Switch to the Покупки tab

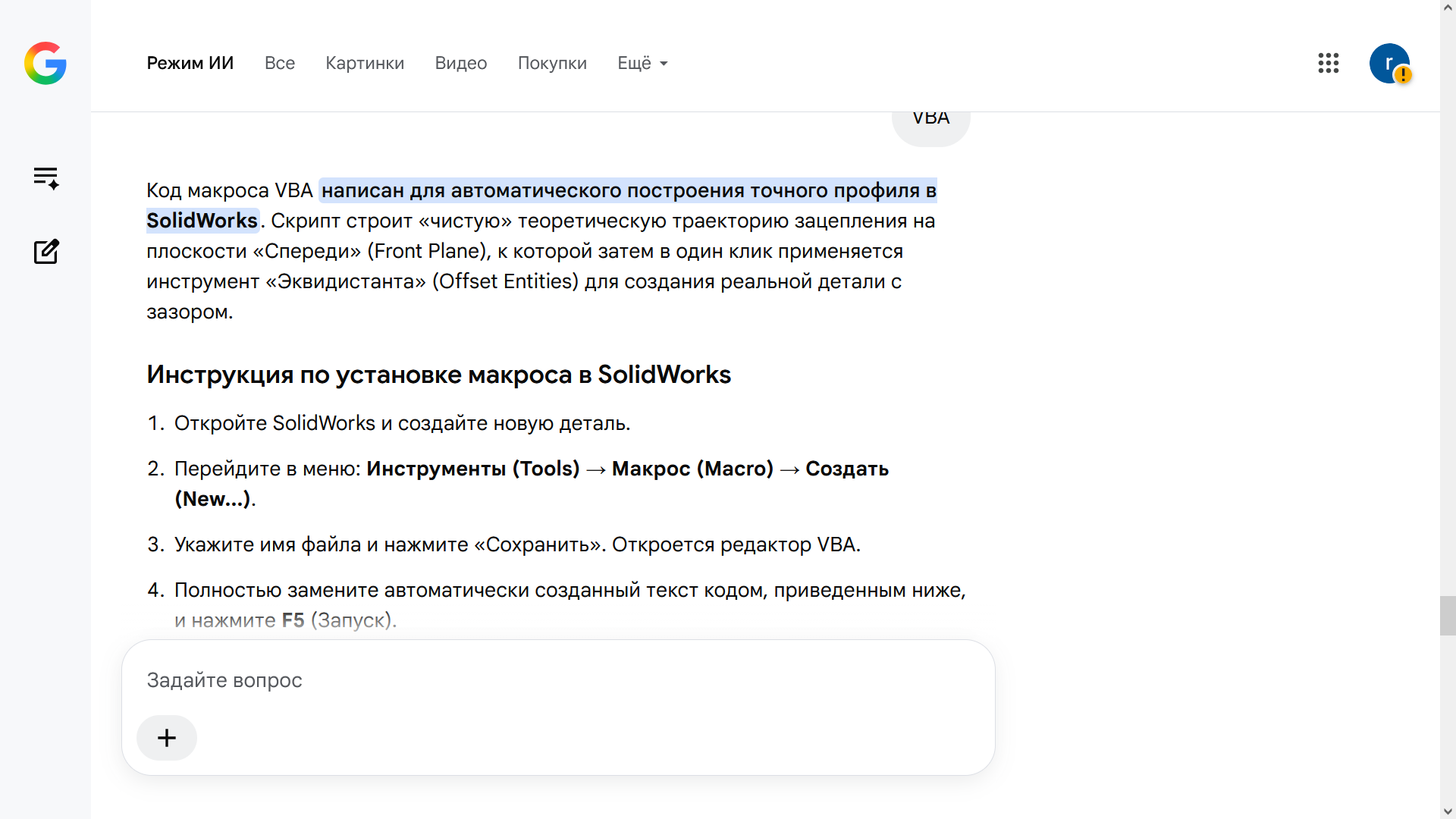(x=552, y=63)
